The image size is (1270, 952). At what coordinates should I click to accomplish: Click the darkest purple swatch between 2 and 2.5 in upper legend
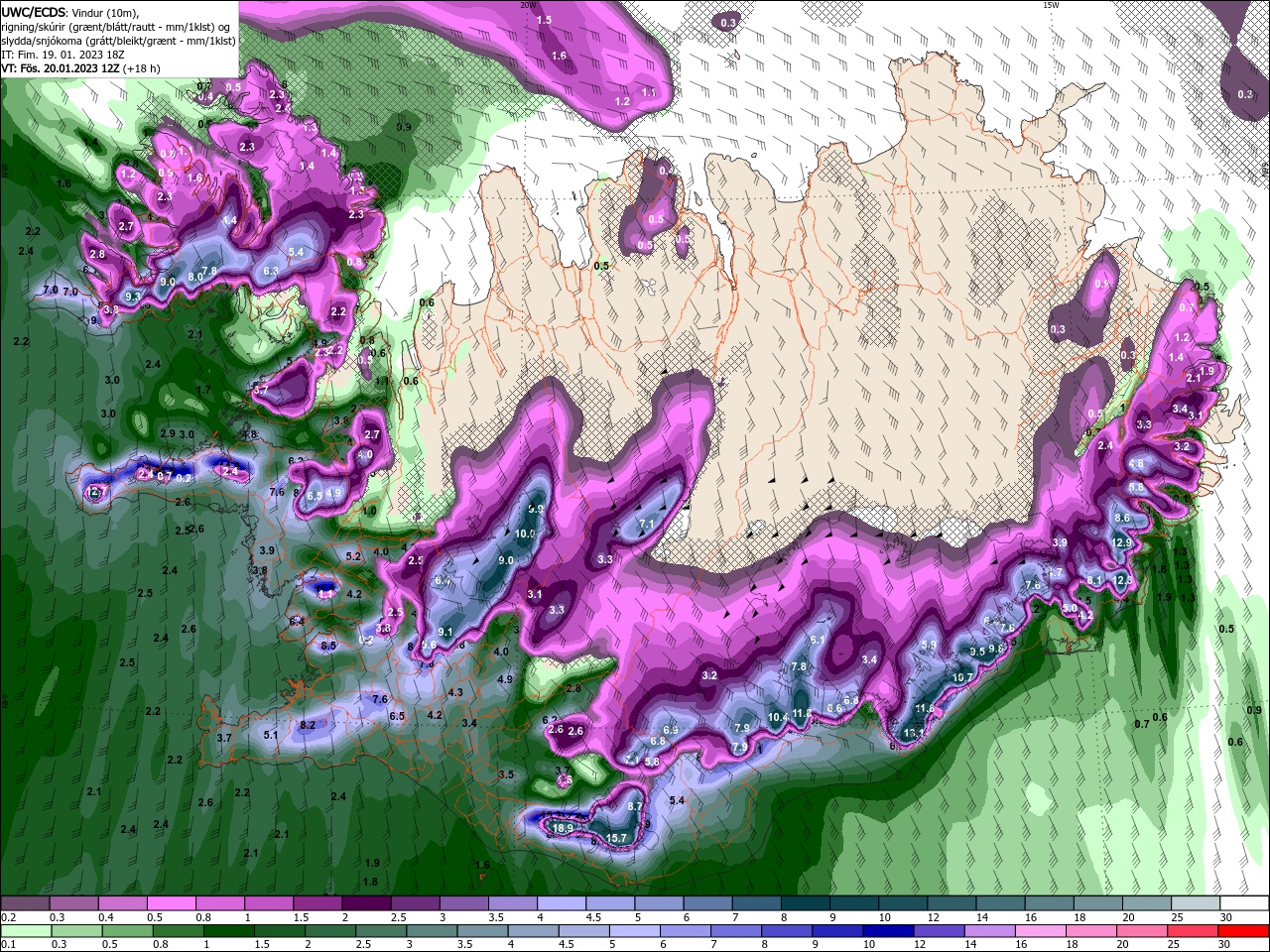365,903
